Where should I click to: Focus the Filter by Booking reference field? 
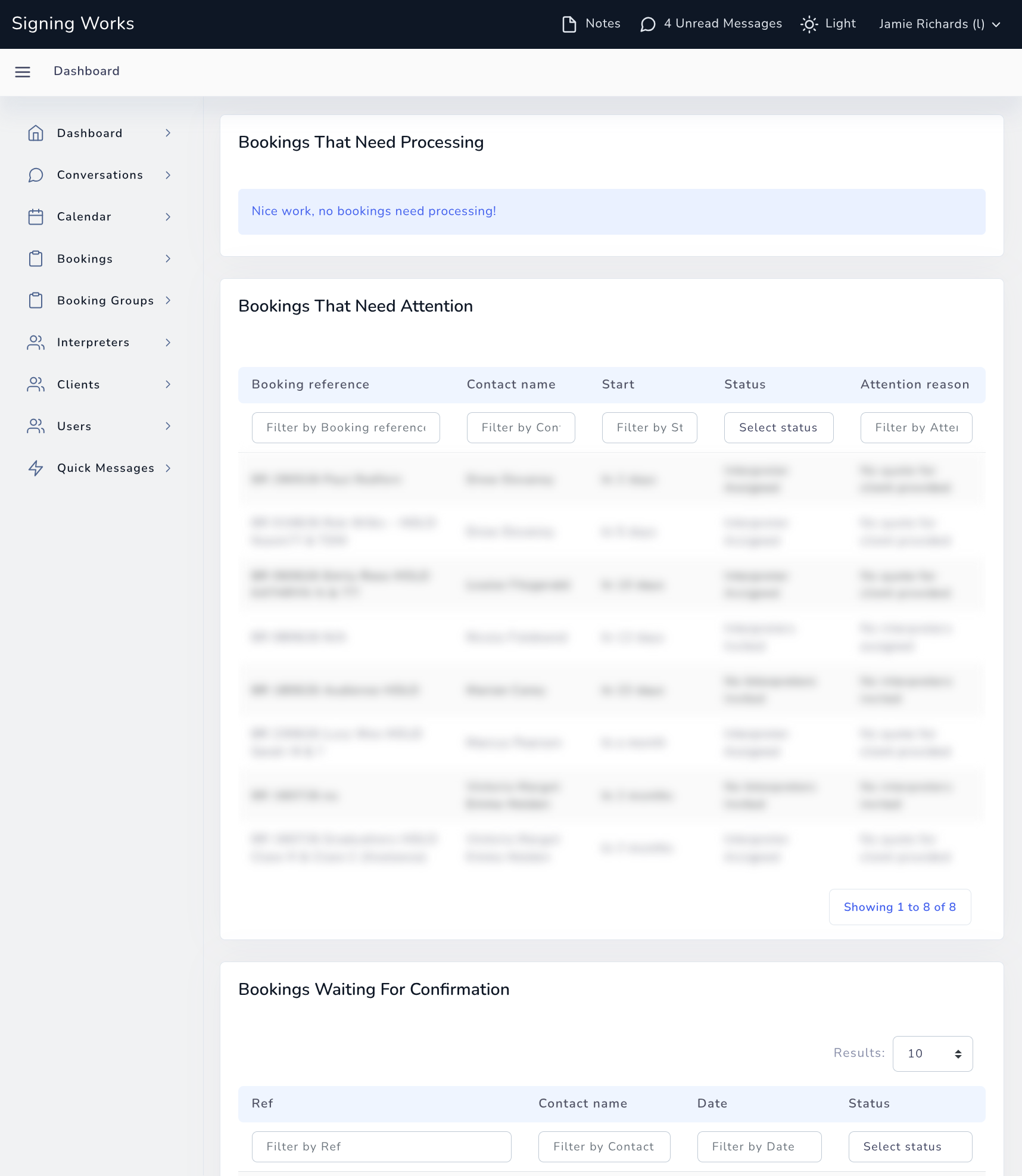tap(345, 428)
